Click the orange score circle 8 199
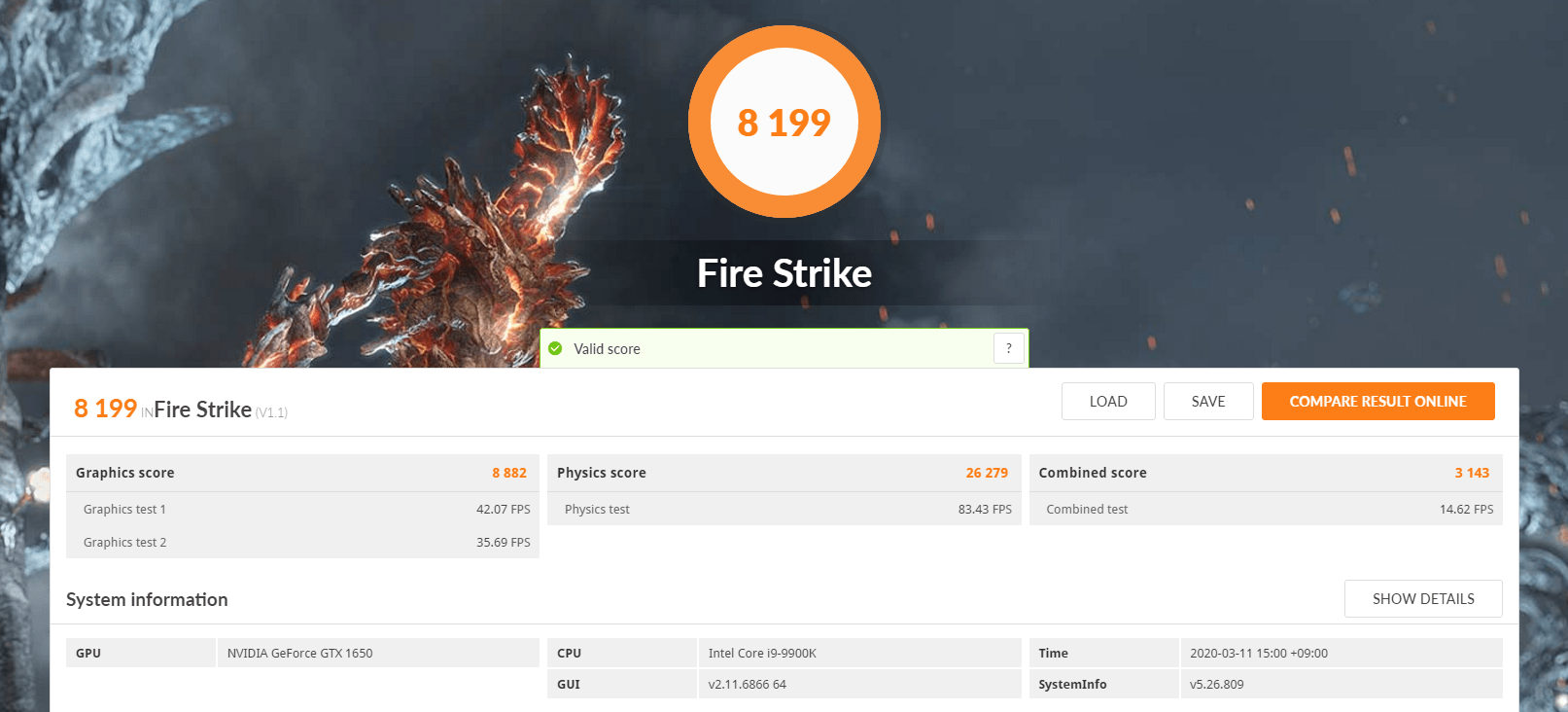Screen dimensions: 1568x712 click(784, 122)
